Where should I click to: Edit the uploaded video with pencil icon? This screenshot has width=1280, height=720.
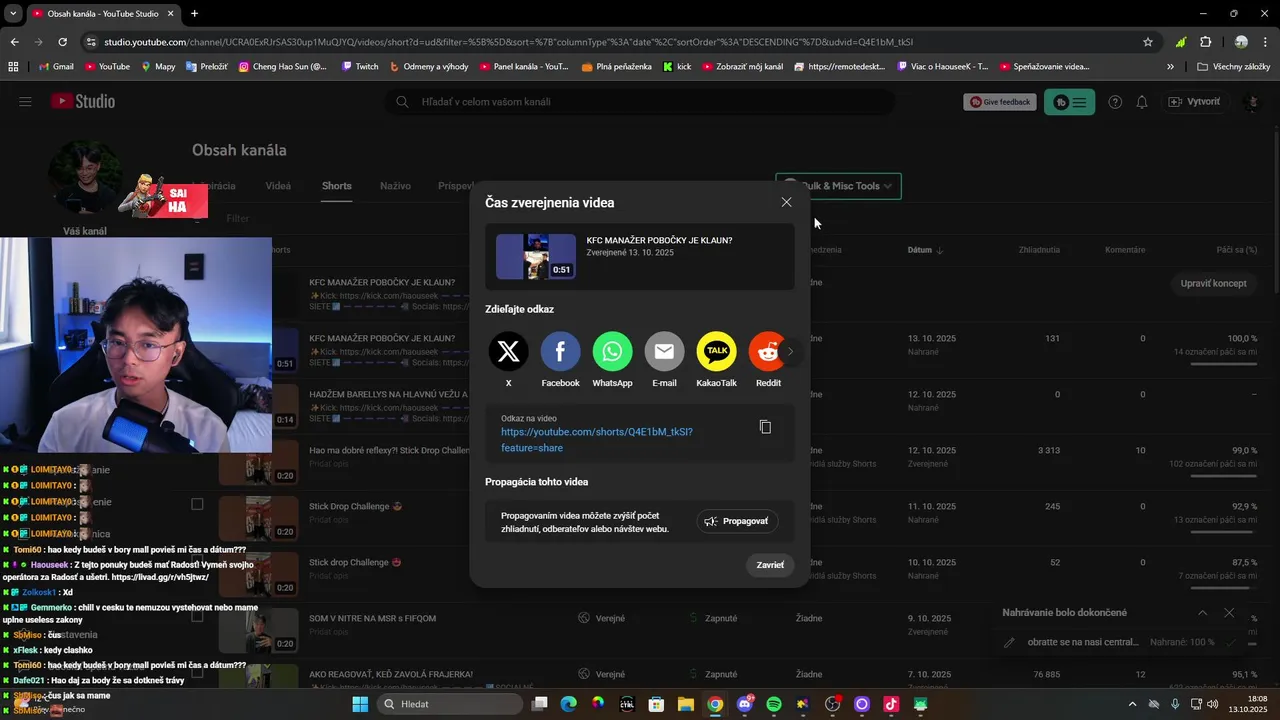tap(1010, 642)
